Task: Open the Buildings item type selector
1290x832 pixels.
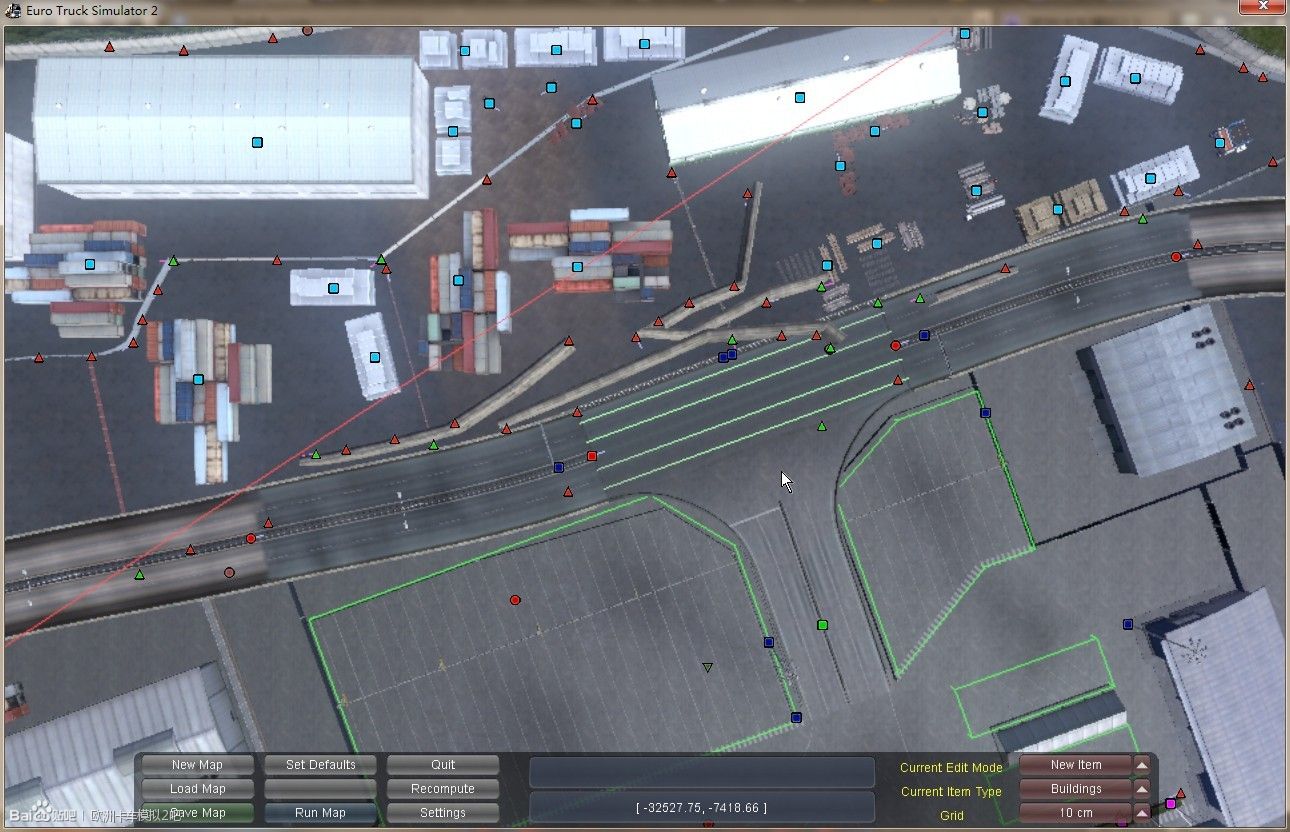Action: [1076, 789]
